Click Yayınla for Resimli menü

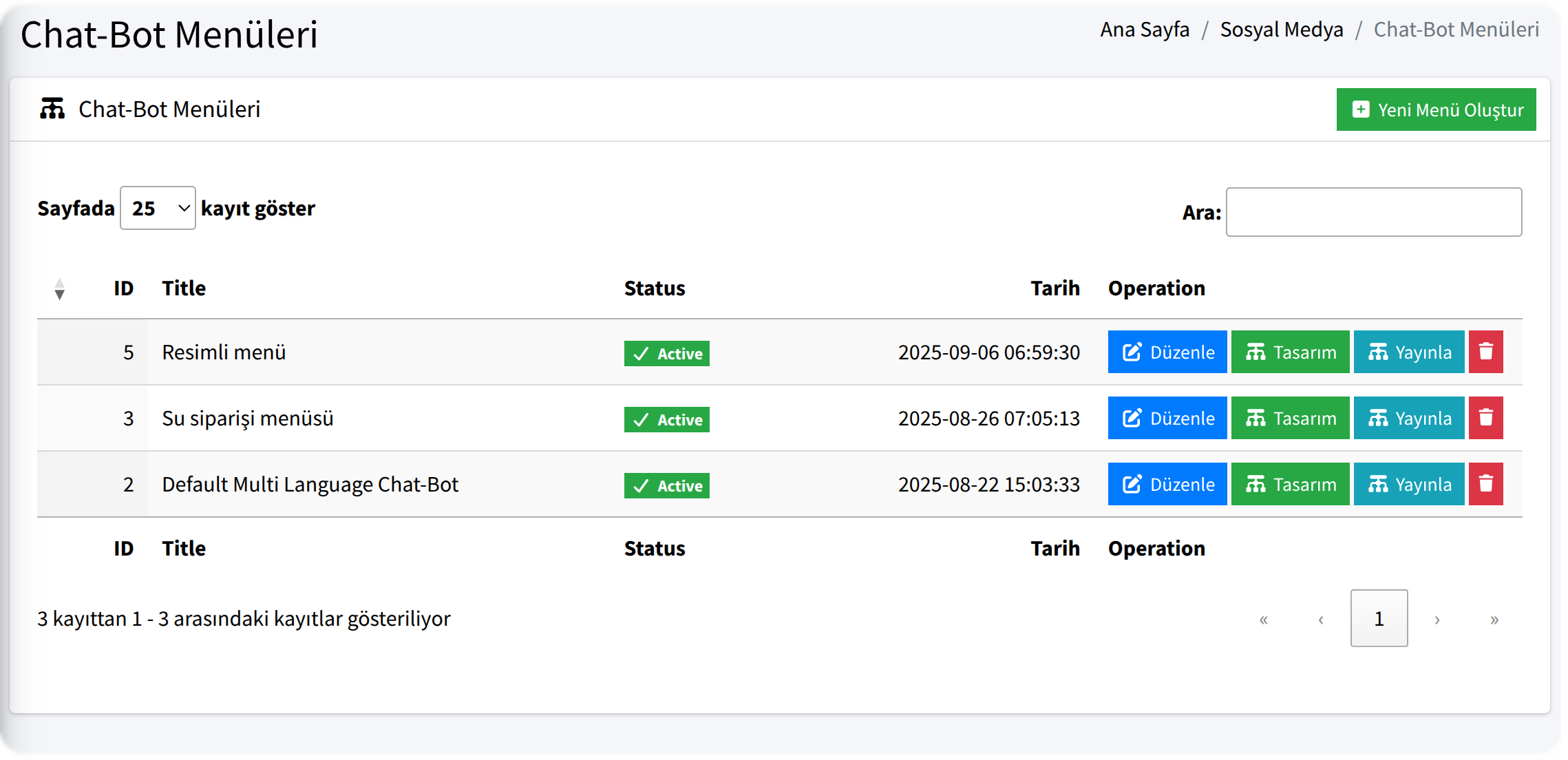[x=1408, y=352]
